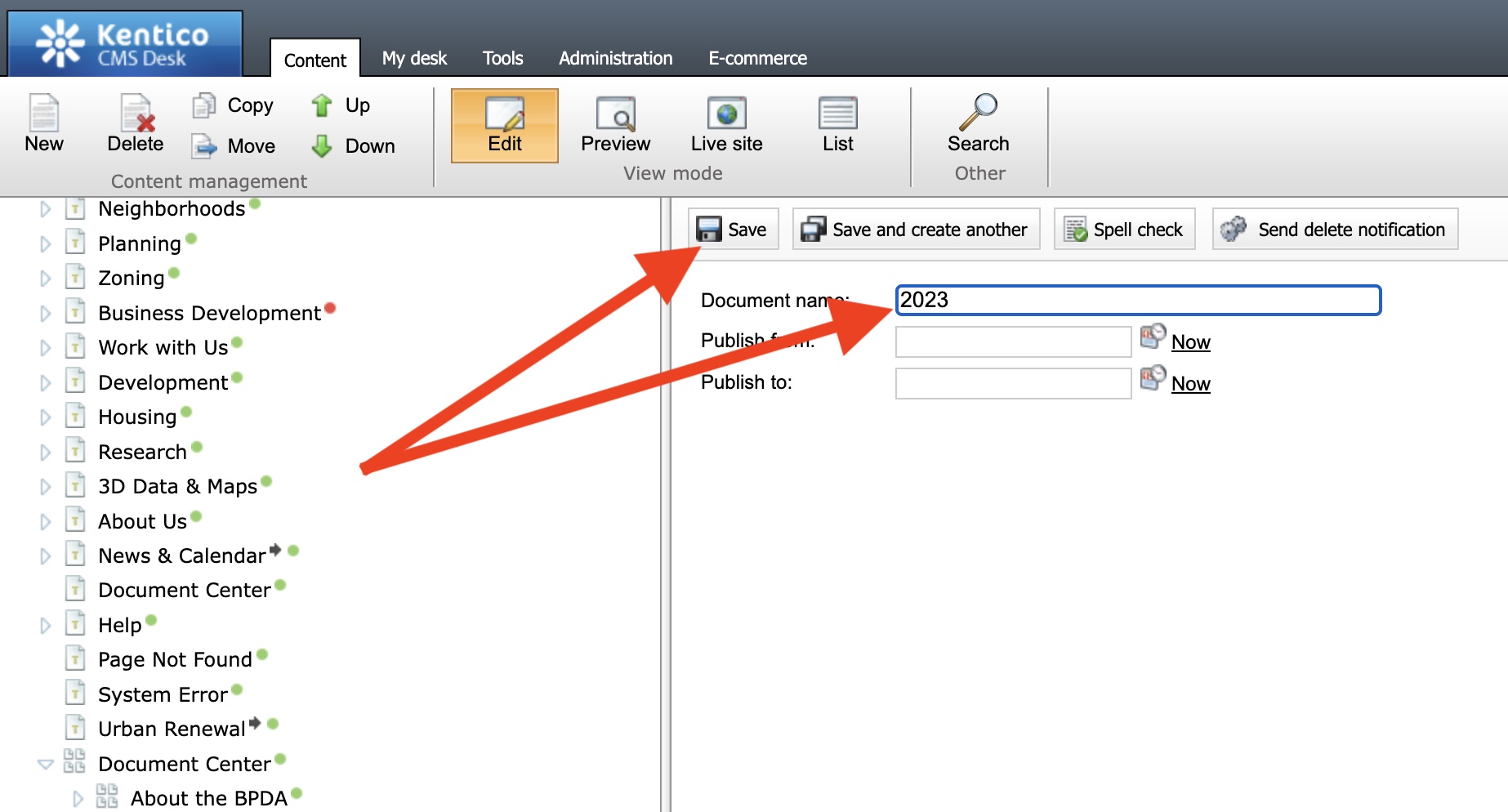Click into the Document name field

tap(1137, 300)
